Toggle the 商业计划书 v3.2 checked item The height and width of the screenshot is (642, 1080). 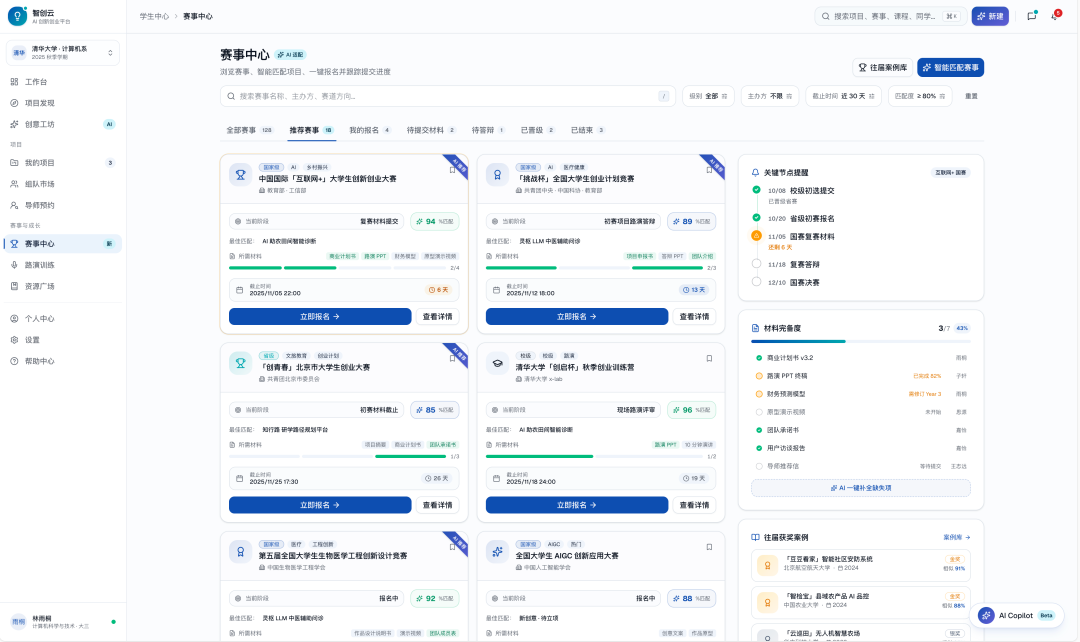(759, 358)
